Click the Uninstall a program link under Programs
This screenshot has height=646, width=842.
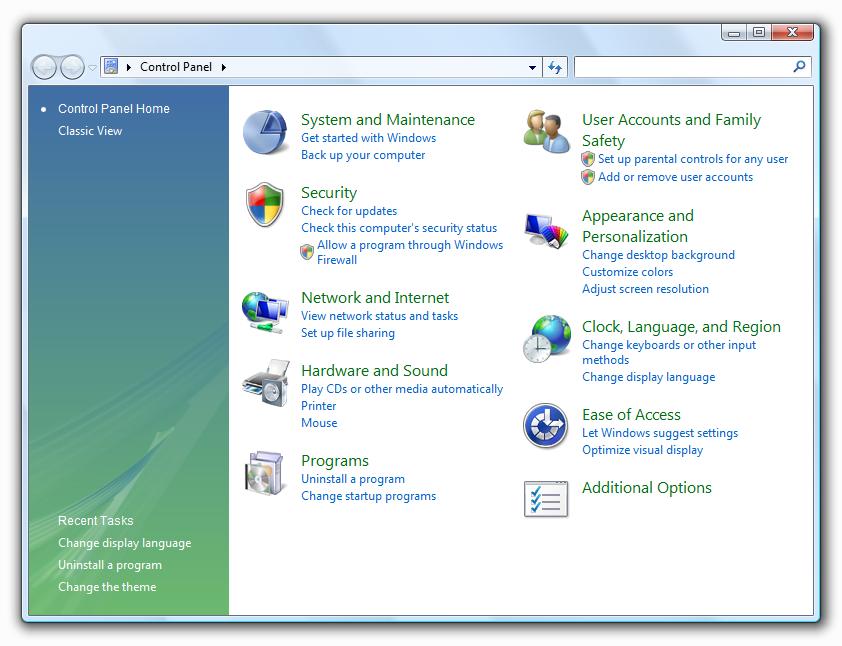click(x=353, y=479)
